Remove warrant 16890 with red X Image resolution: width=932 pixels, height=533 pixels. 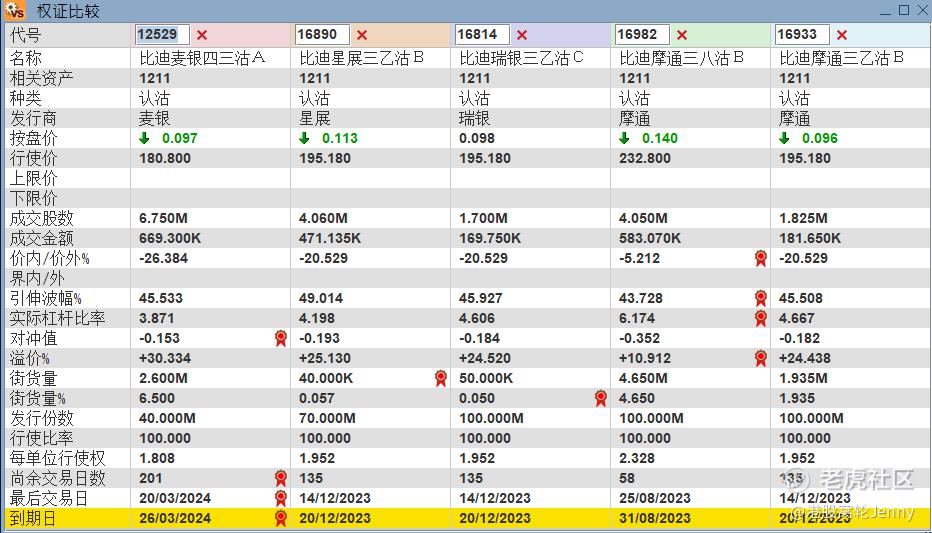pyautogui.click(x=362, y=35)
